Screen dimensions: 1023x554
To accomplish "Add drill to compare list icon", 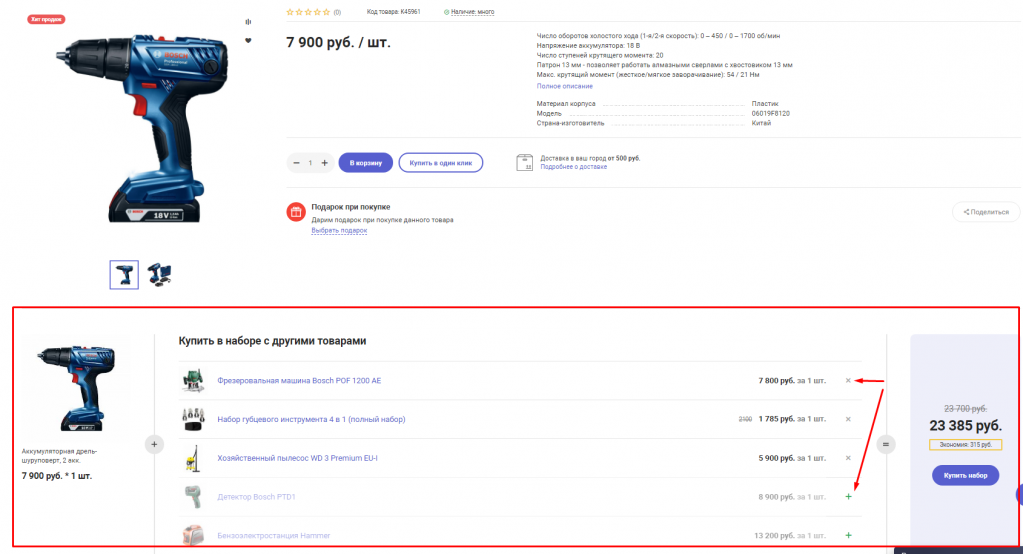I will click(x=248, y=22).
